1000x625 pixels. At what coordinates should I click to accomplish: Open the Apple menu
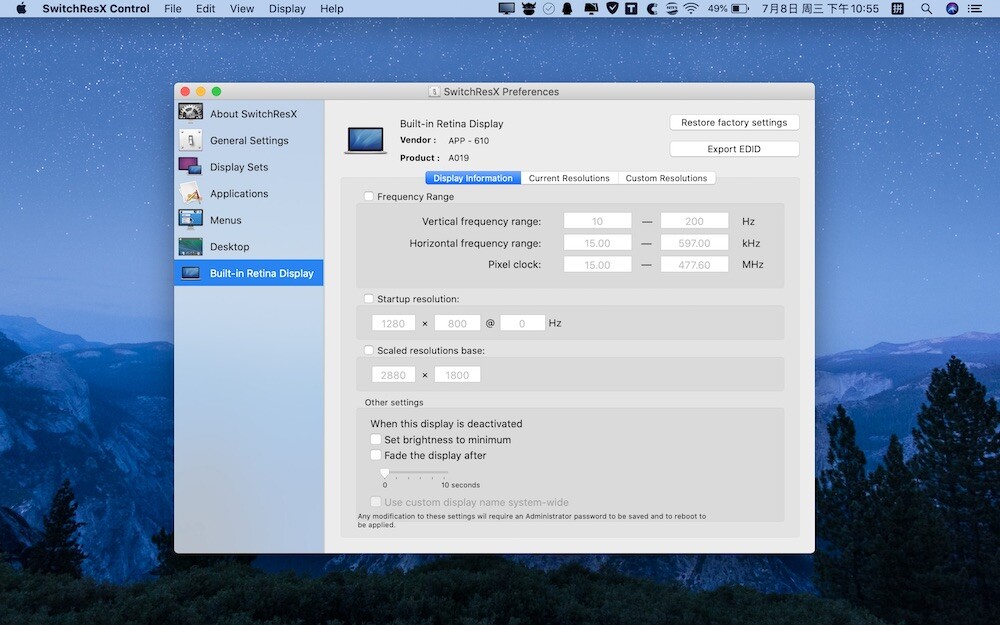20,8
